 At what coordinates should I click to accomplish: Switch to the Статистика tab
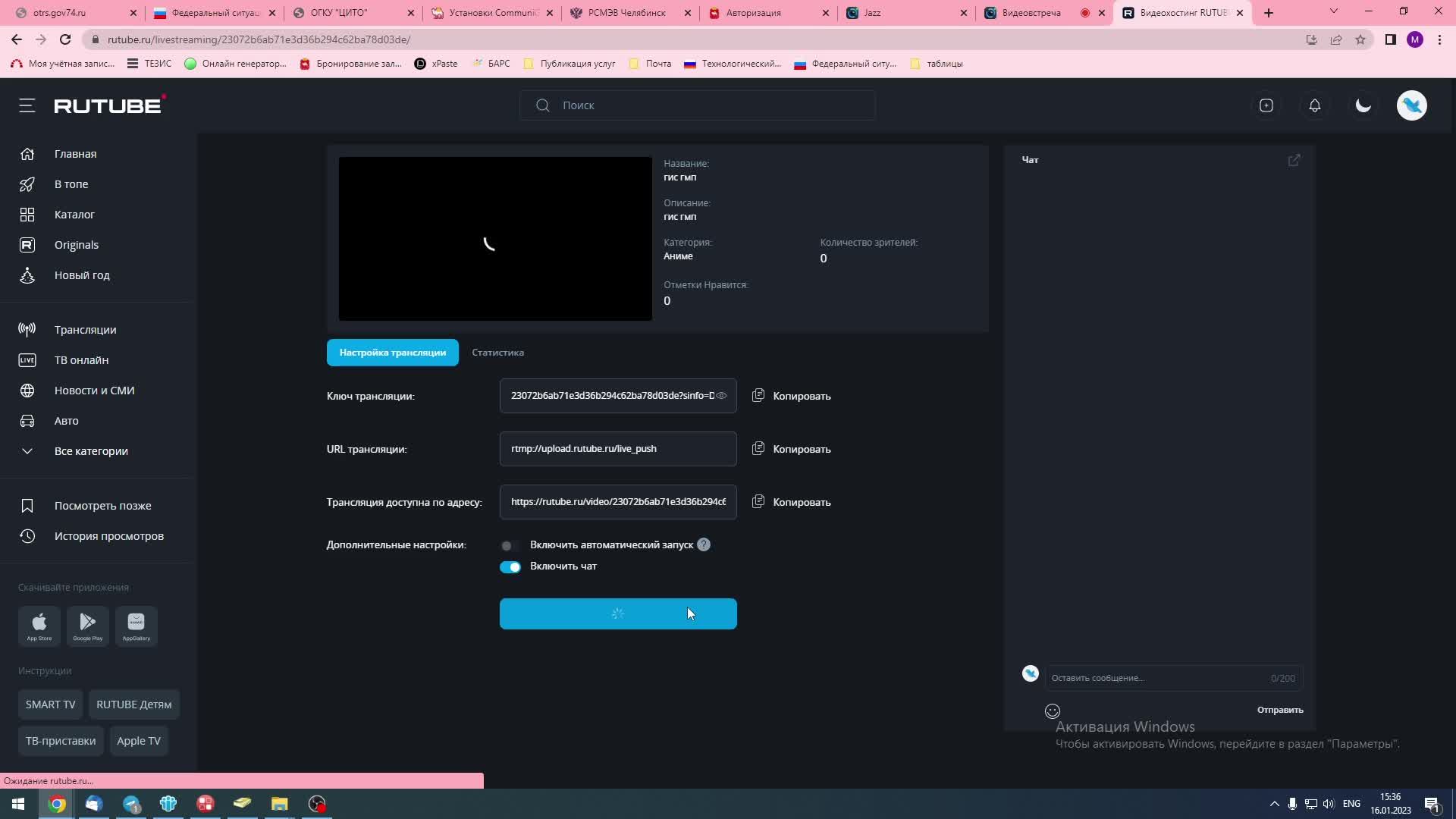497,353
